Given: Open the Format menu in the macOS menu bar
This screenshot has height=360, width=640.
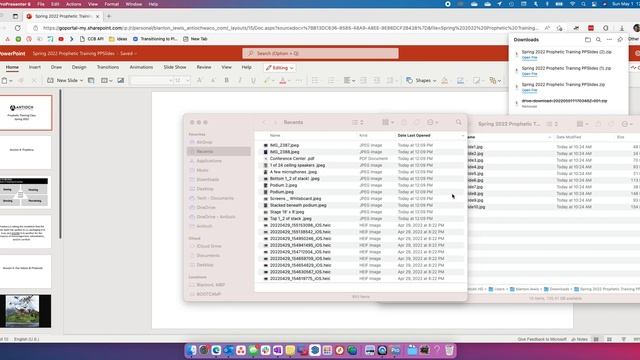Looking at the screenshot, I should tap(111, 4).
